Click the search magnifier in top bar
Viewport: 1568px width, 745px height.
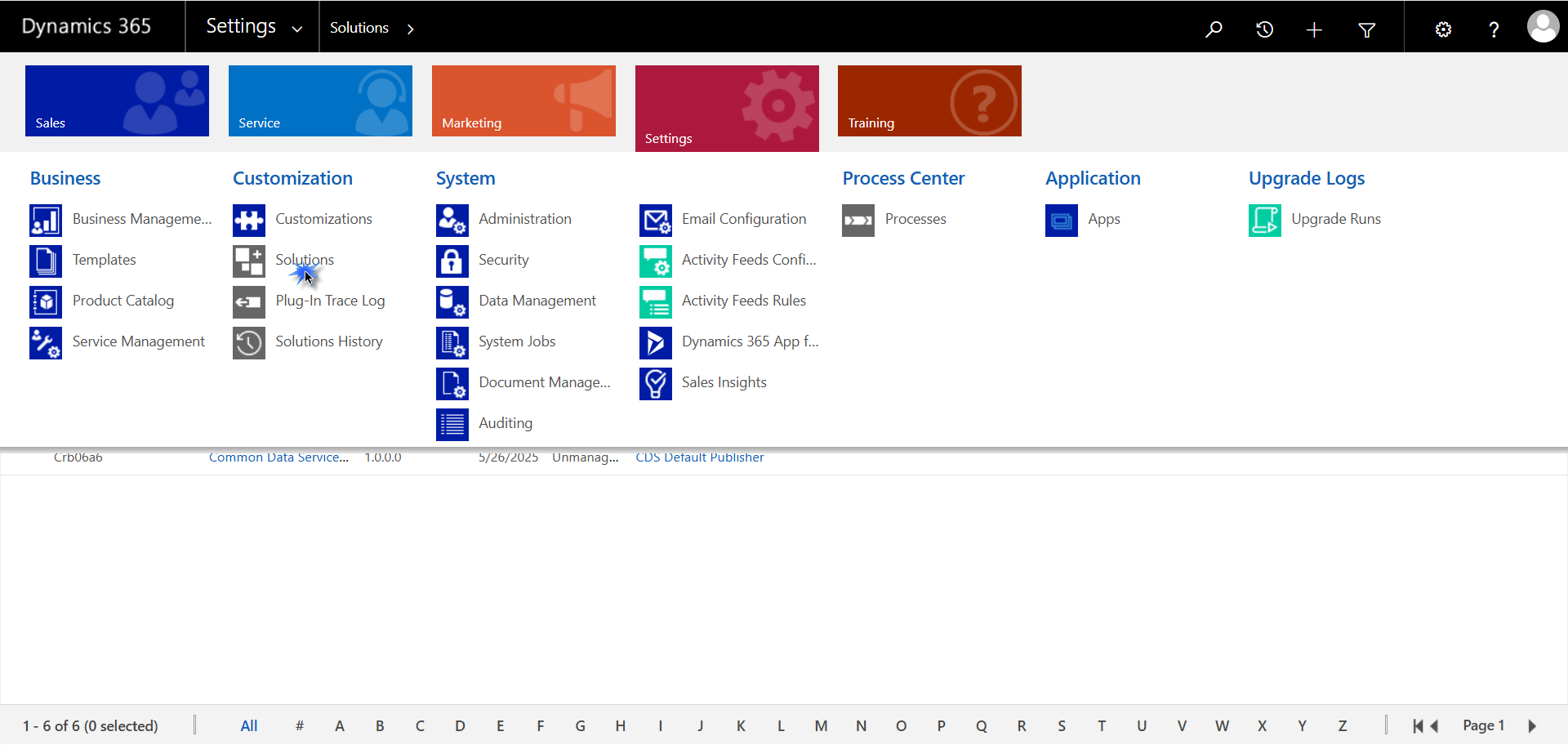point(1214,29)
